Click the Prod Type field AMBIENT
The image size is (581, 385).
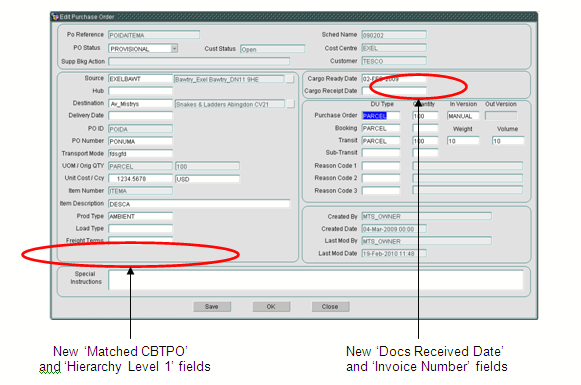pos(140,216)
